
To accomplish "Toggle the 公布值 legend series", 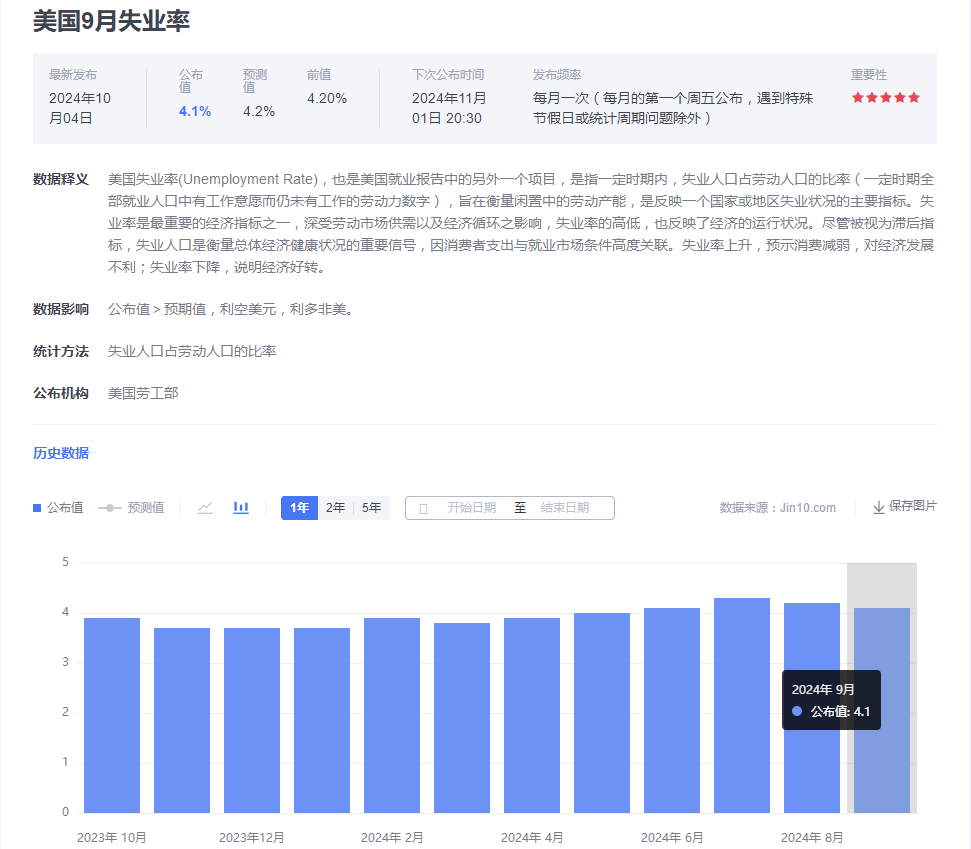I will 58,508.
